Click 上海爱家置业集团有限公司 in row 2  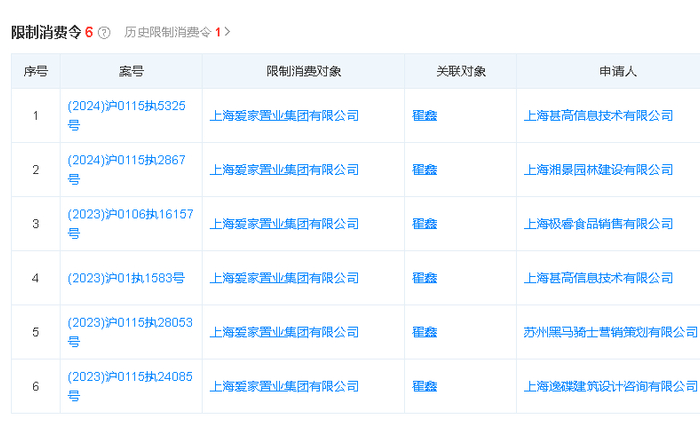coord(284,170)
